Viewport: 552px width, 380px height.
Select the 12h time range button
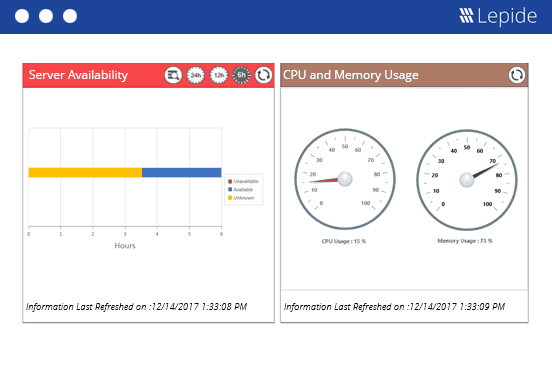tap(219, 75)
